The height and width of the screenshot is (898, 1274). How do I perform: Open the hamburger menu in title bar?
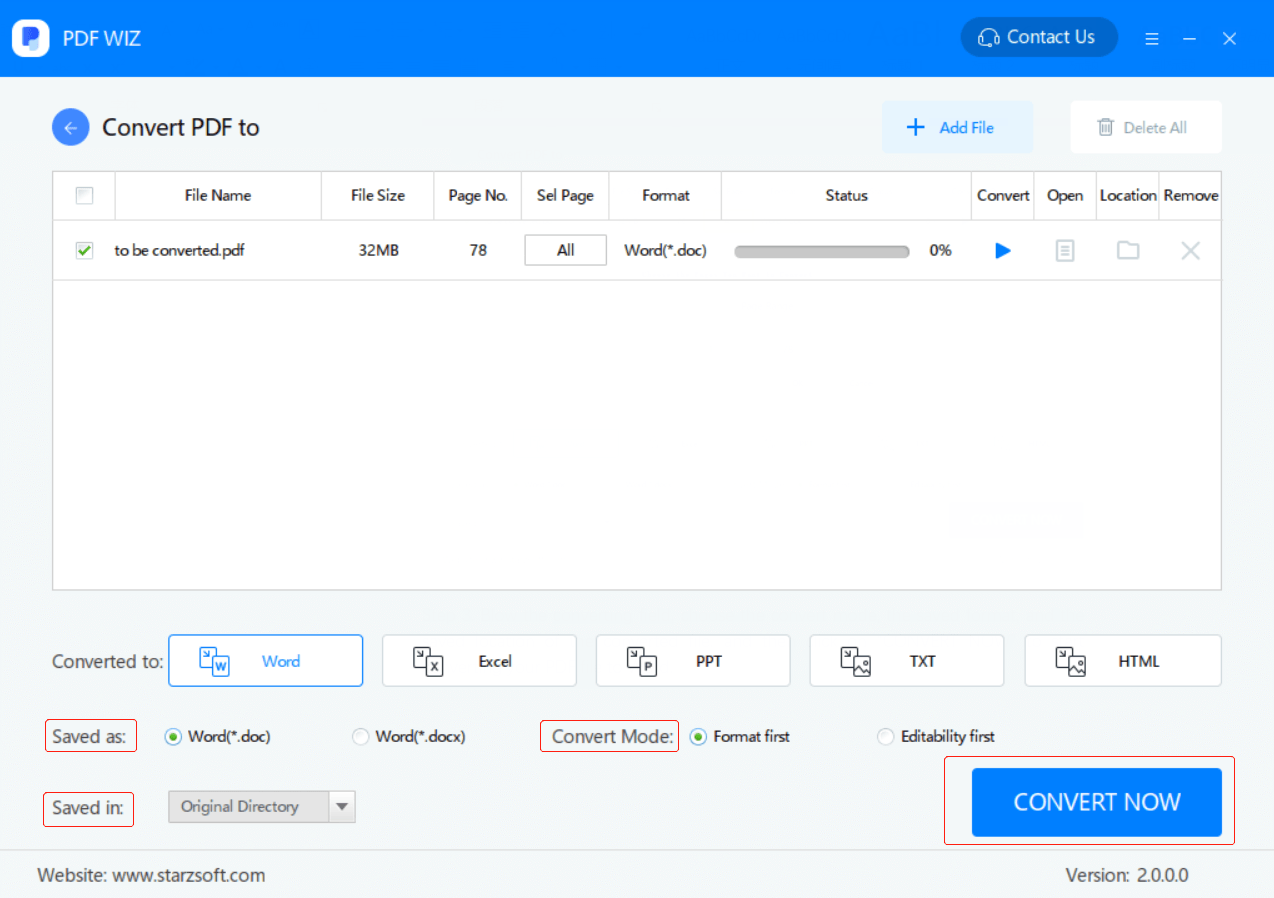1151,38
